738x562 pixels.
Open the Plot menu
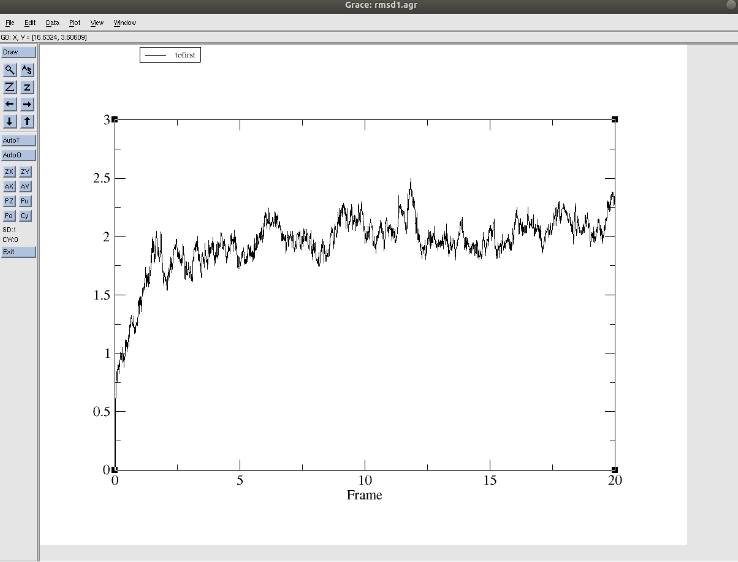click(75, 22)
